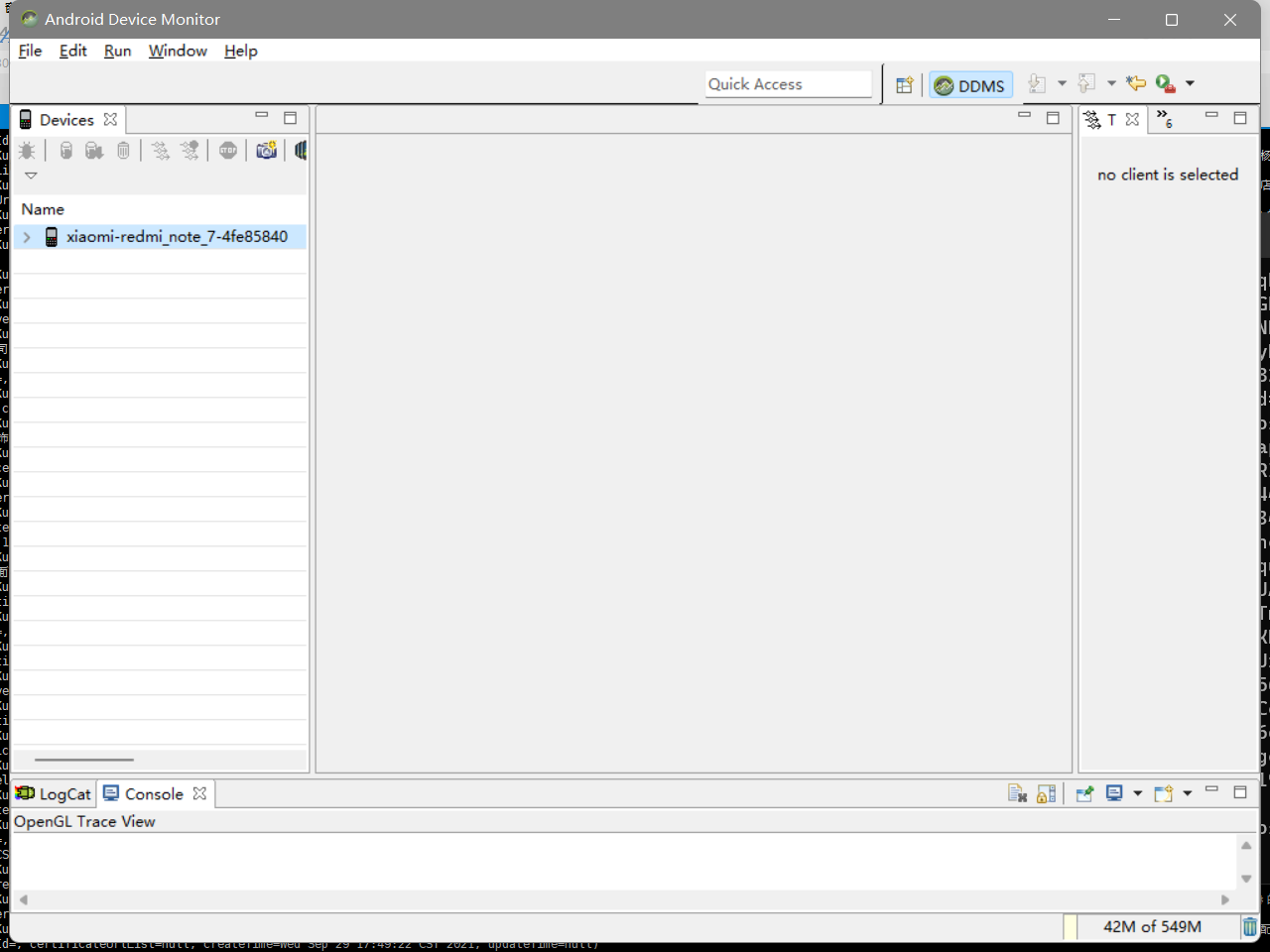Minimize the right-side Threads panel

[x=1211, y=116]
